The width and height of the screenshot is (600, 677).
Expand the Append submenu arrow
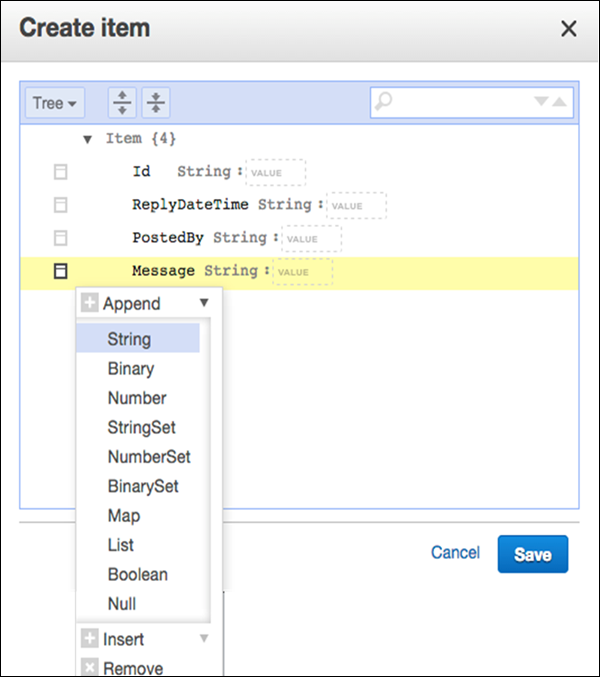click(x=204, y=303)
